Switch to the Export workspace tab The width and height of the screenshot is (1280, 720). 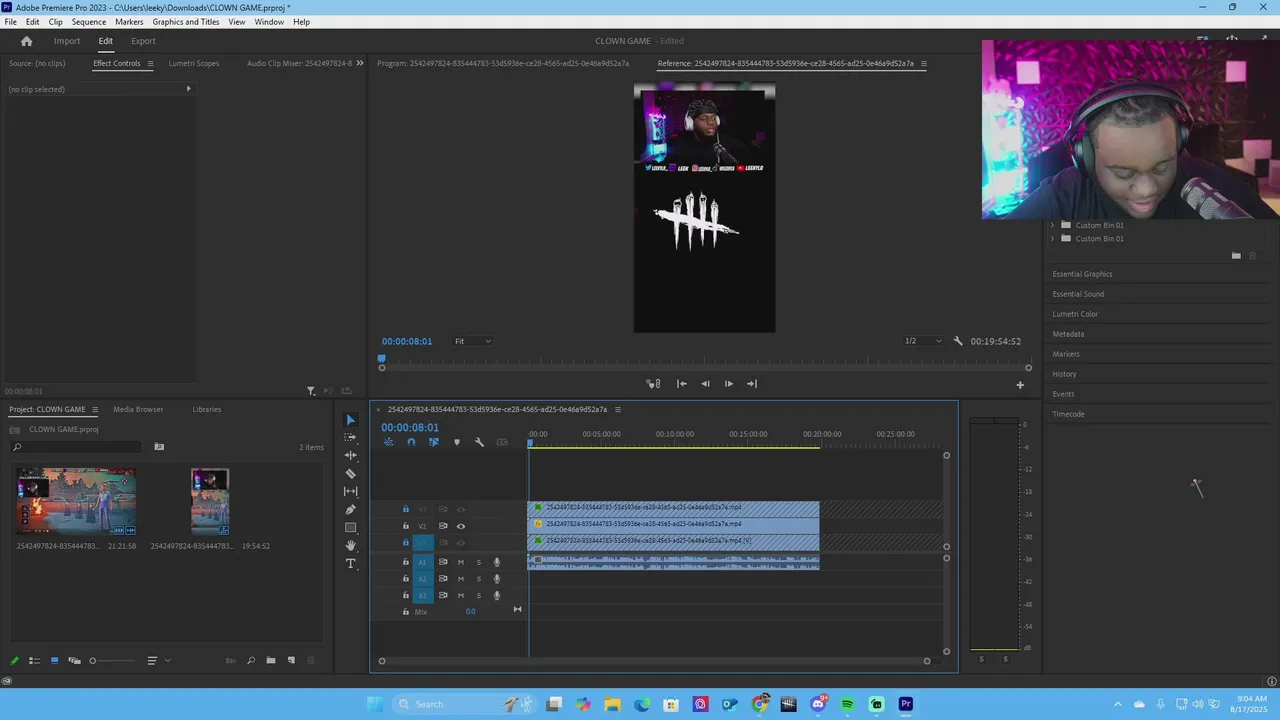143,41
